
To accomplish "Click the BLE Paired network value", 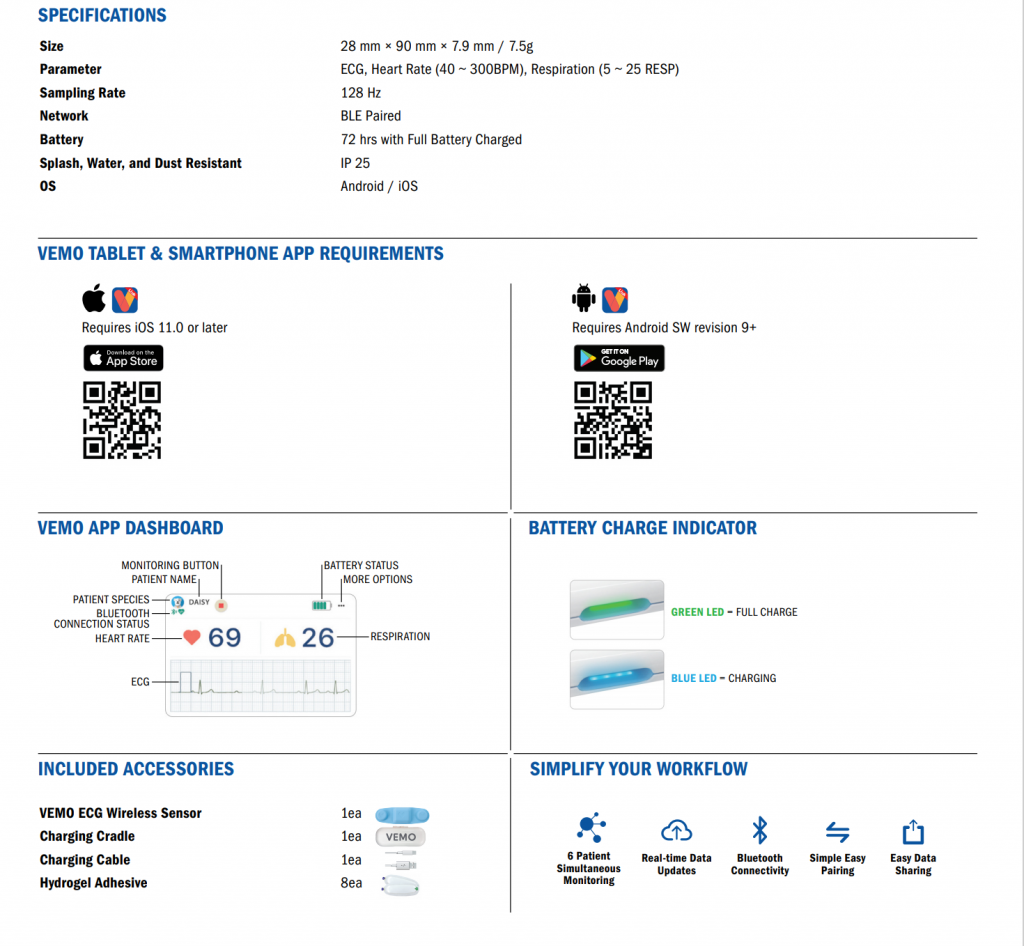I will tap(370, 116).
